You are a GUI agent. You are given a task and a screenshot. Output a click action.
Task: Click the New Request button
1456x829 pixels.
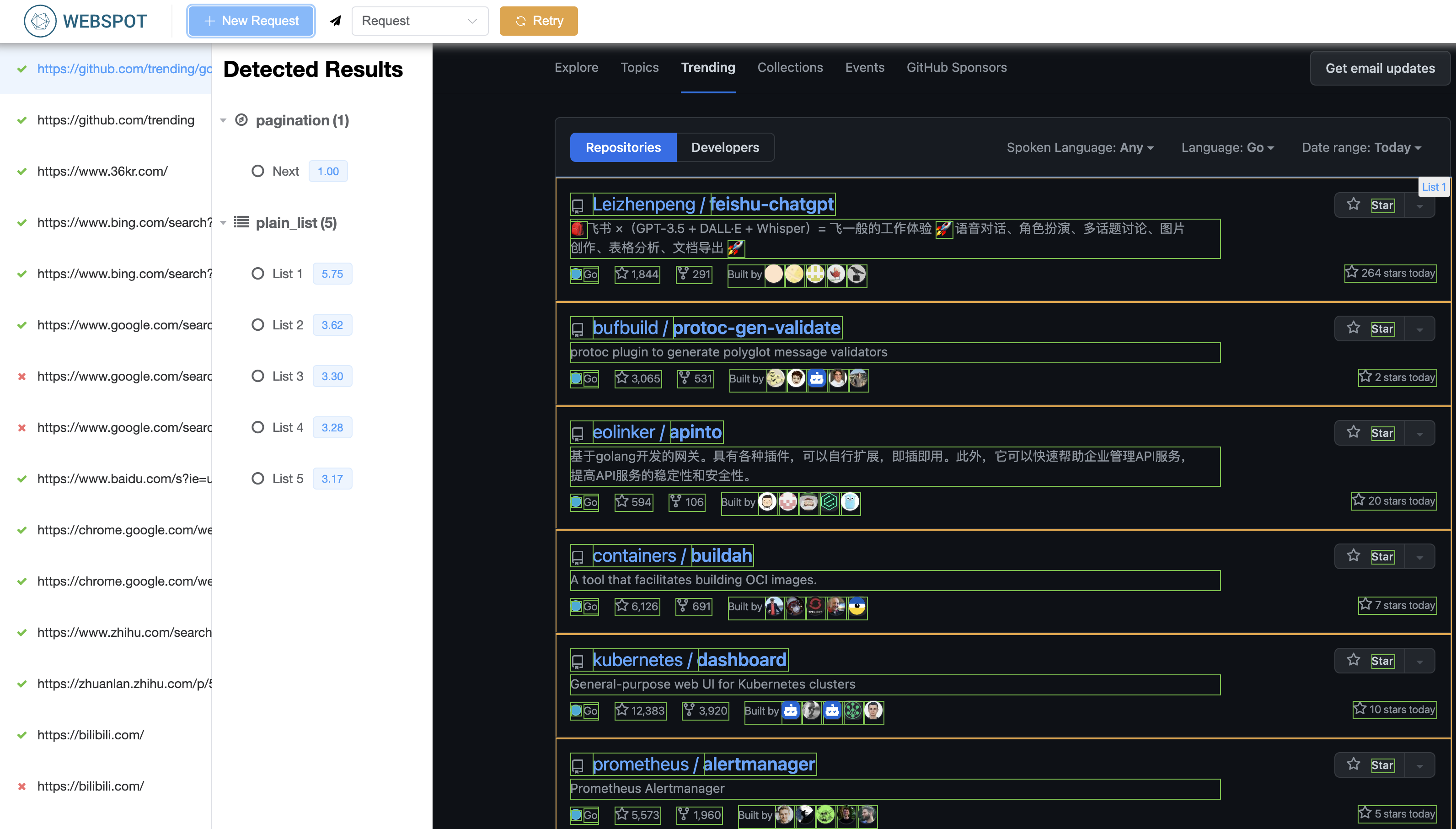pos(251,21)
